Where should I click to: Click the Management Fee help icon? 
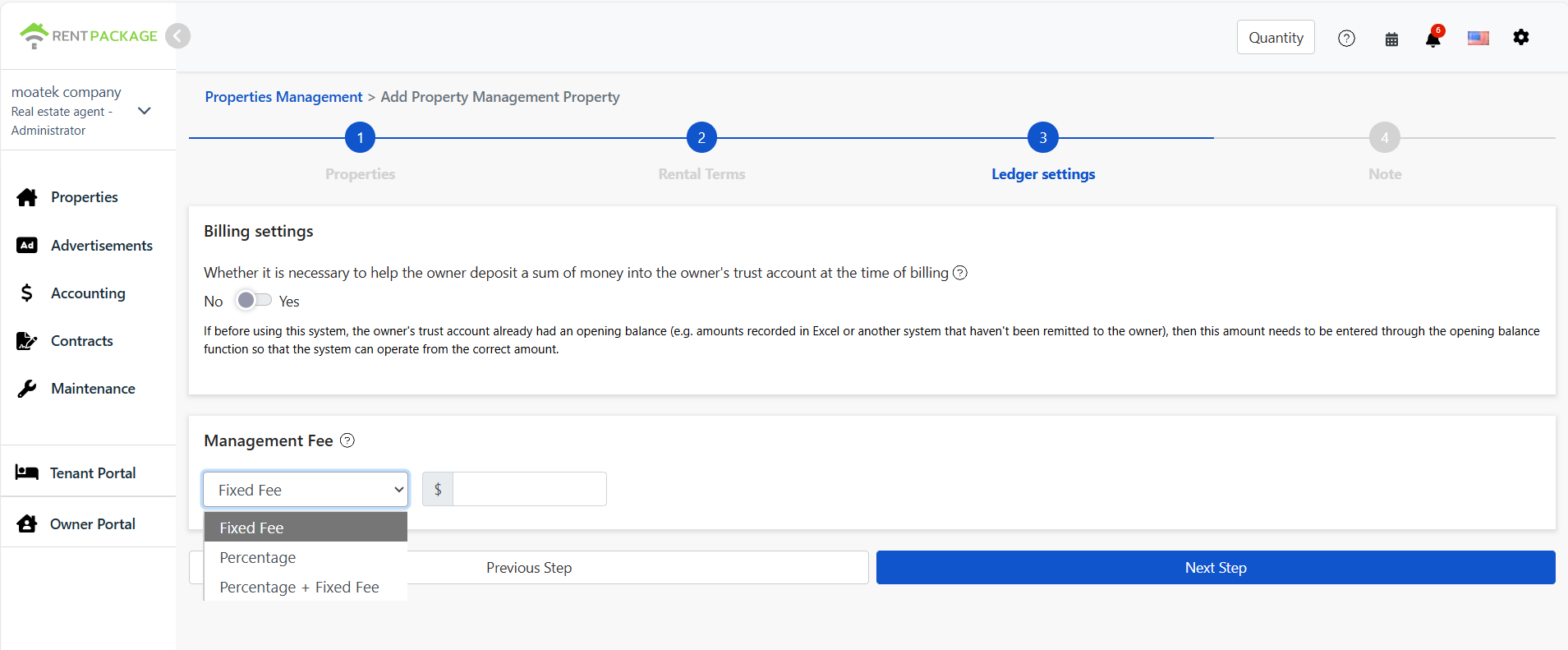(x=347, y=440)
